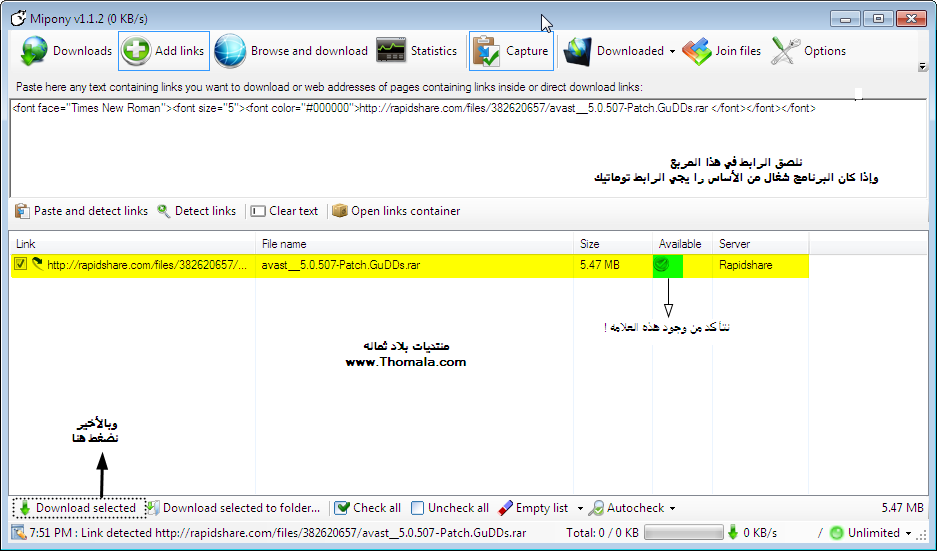
Task: Show the Statistics view
Action: pos(417,51)
